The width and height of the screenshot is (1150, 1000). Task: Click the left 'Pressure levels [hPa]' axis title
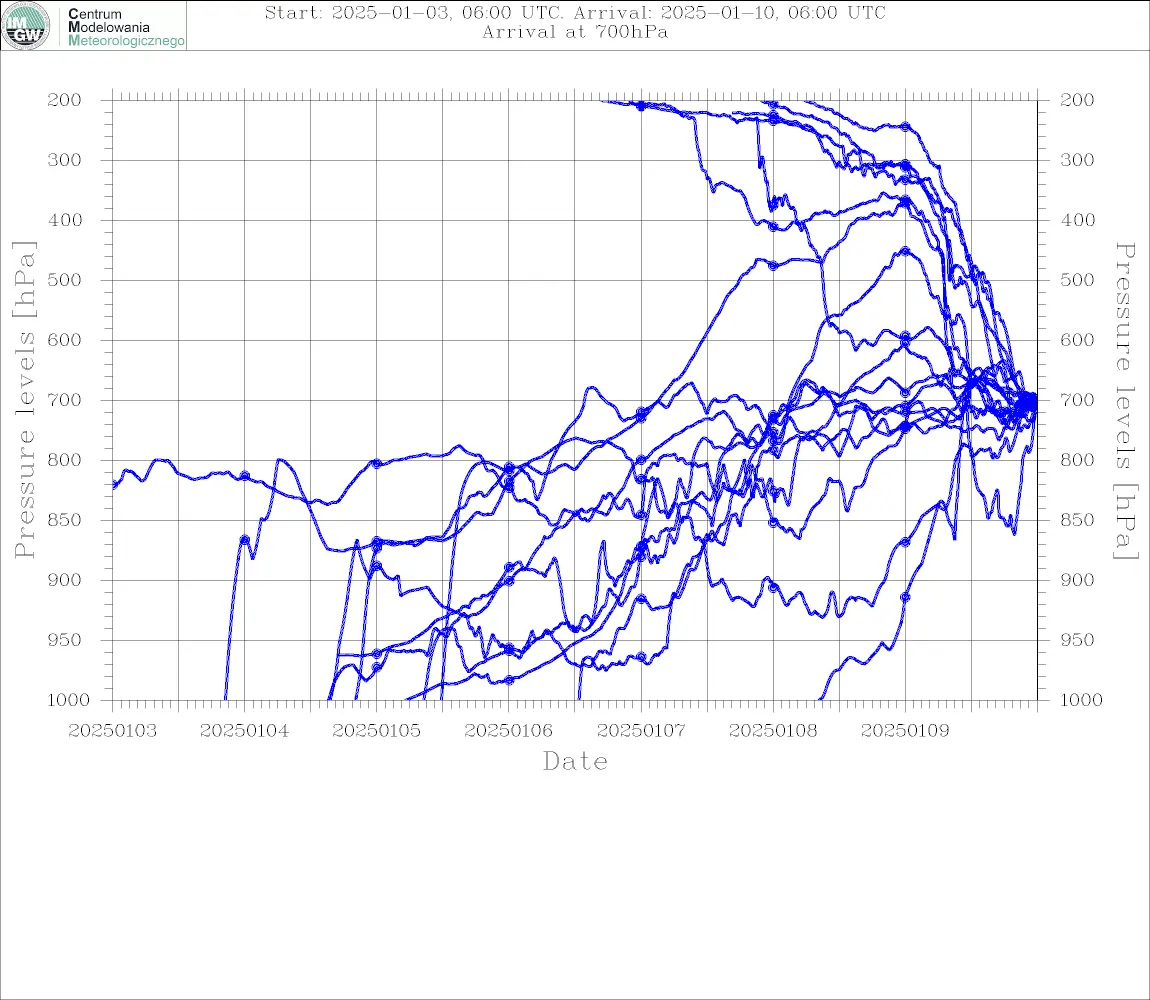[x=24, y=400]
